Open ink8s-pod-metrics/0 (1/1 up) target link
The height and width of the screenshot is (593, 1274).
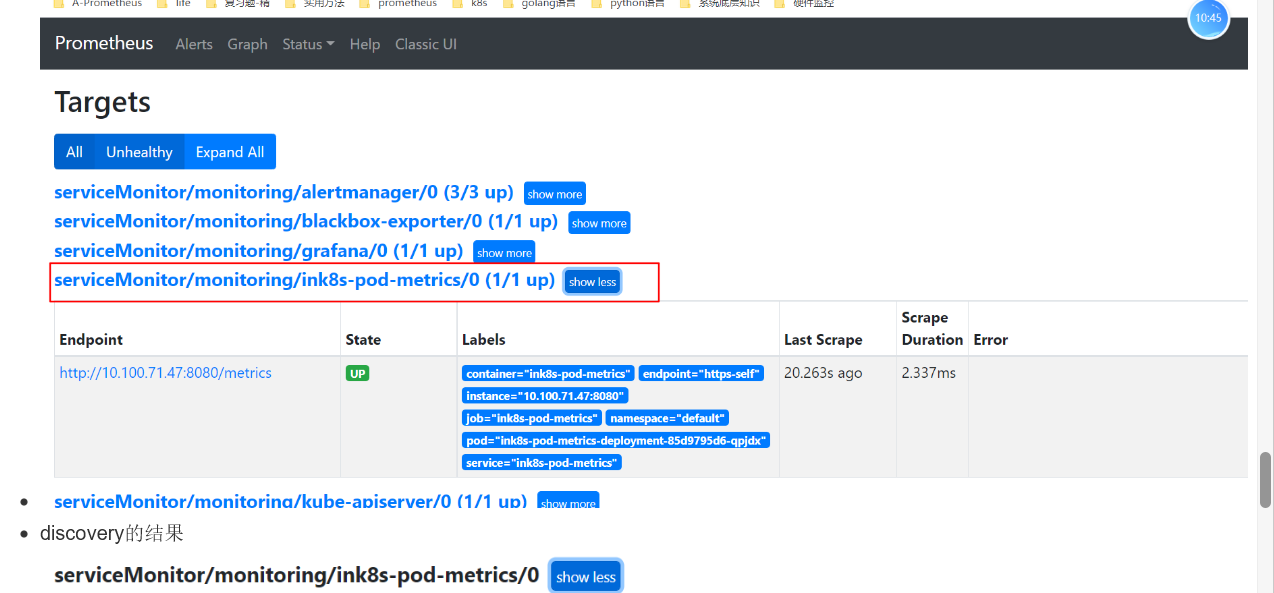(x=304, y=280)
